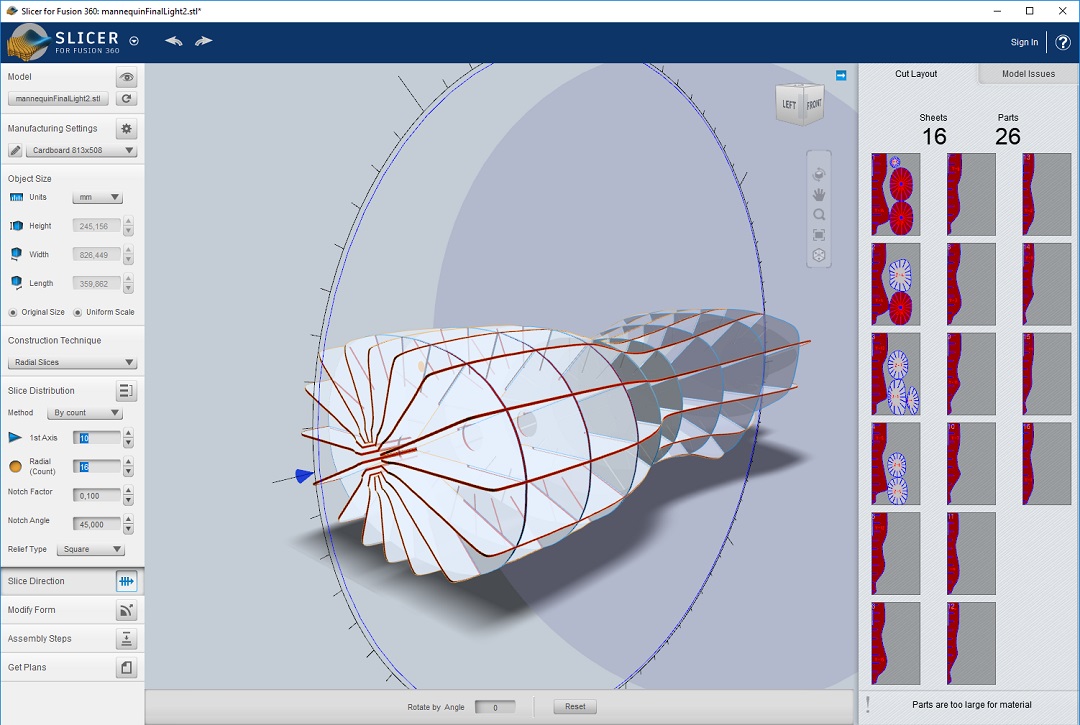This screenshot has height=725, width=1080.
Task: Click the Parts count 26
Action: click(x=1008, y=136)
